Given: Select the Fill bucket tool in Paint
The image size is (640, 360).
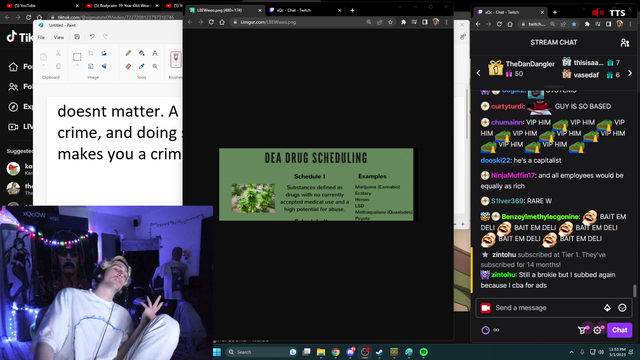Looking at the screenshot, I should 142,53.
